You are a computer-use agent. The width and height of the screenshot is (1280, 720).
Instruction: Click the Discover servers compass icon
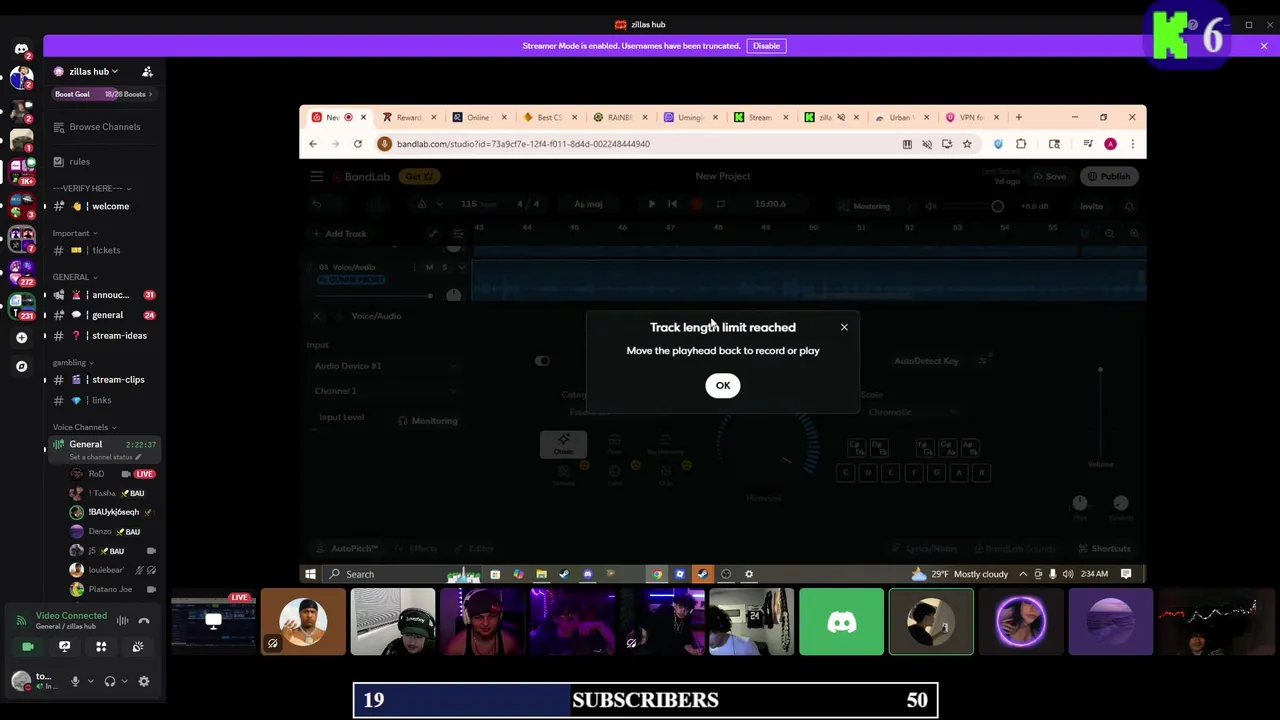(x=21, y=366)
